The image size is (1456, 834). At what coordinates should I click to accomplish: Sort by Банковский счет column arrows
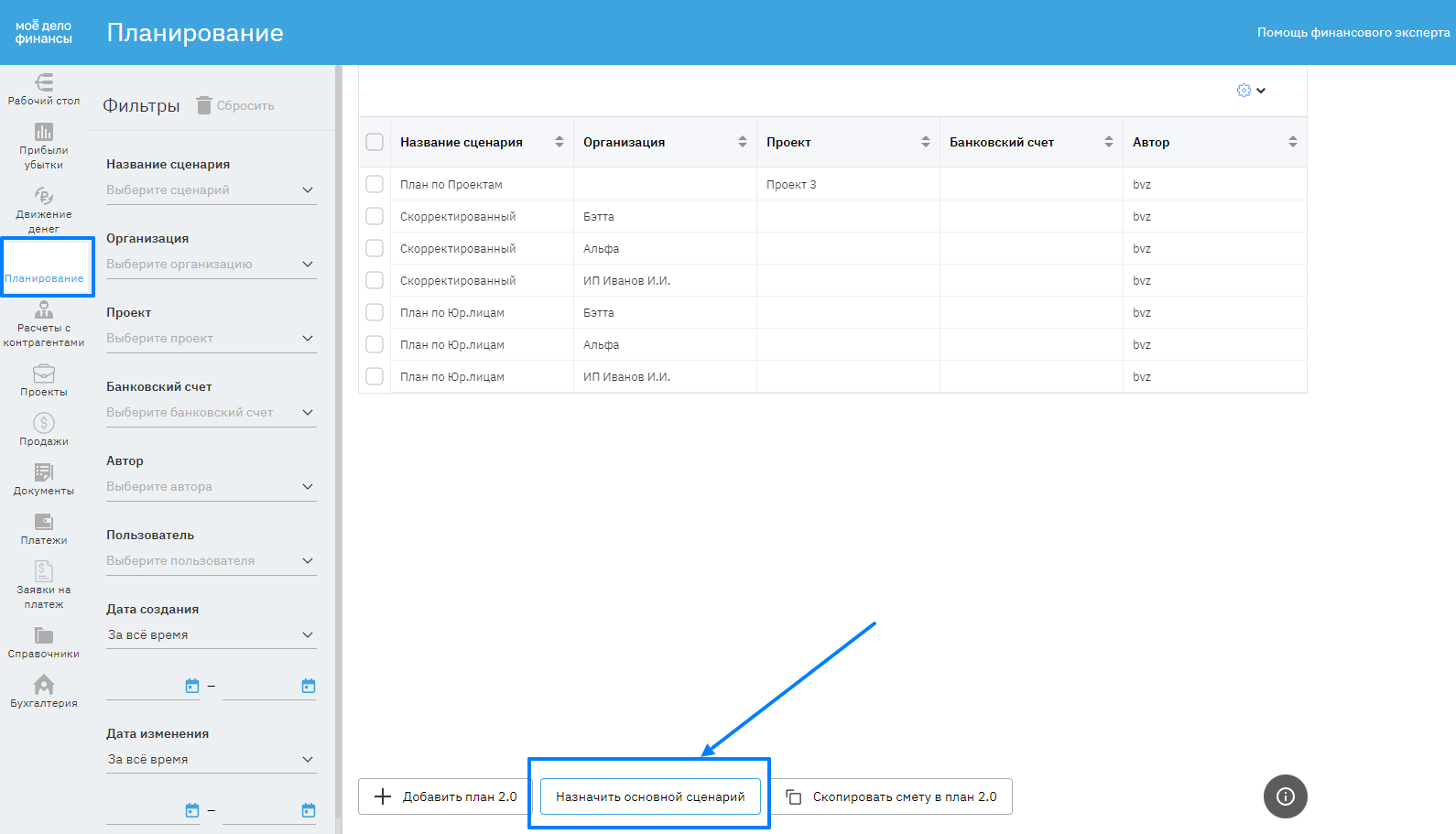pos(1109,142)
